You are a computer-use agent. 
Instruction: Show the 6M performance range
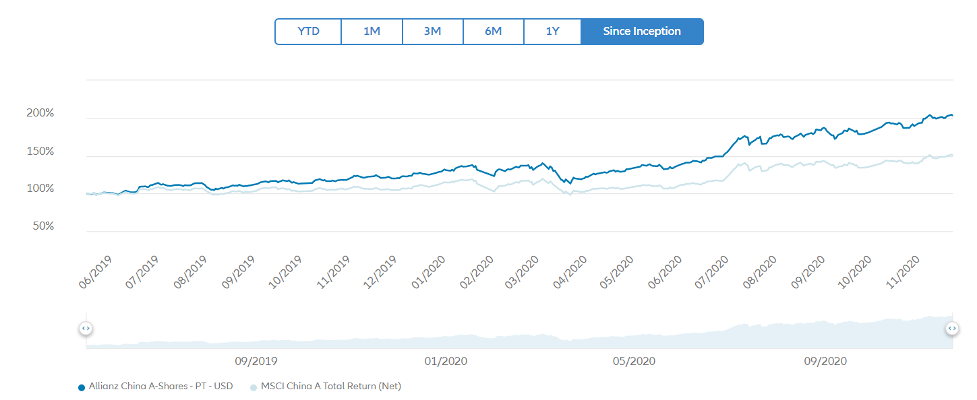coord(493,31)
